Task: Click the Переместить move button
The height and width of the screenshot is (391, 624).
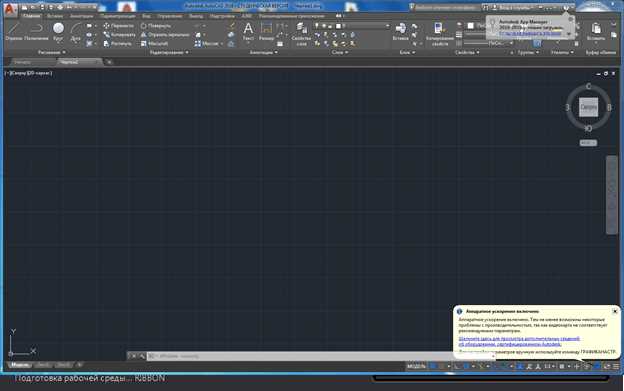Action: tap(119, 25)
